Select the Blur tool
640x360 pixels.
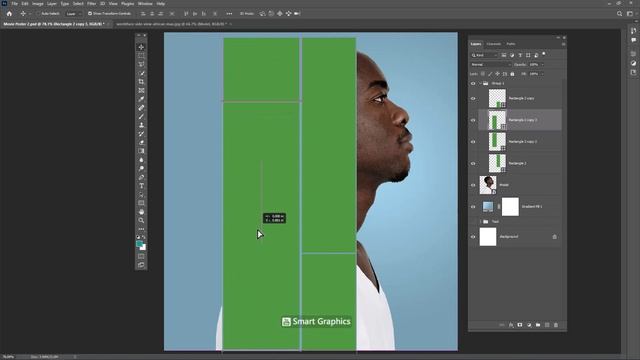tap(141, 160)
